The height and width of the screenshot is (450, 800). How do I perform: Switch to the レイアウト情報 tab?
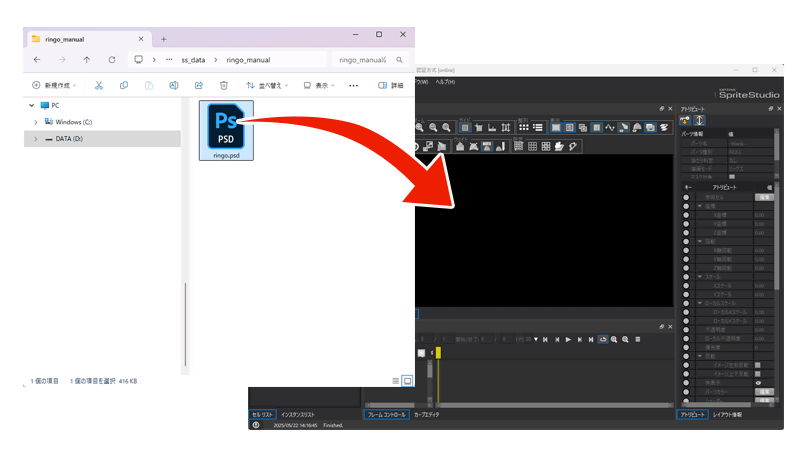pyautogui.click(x=728, y=415)
